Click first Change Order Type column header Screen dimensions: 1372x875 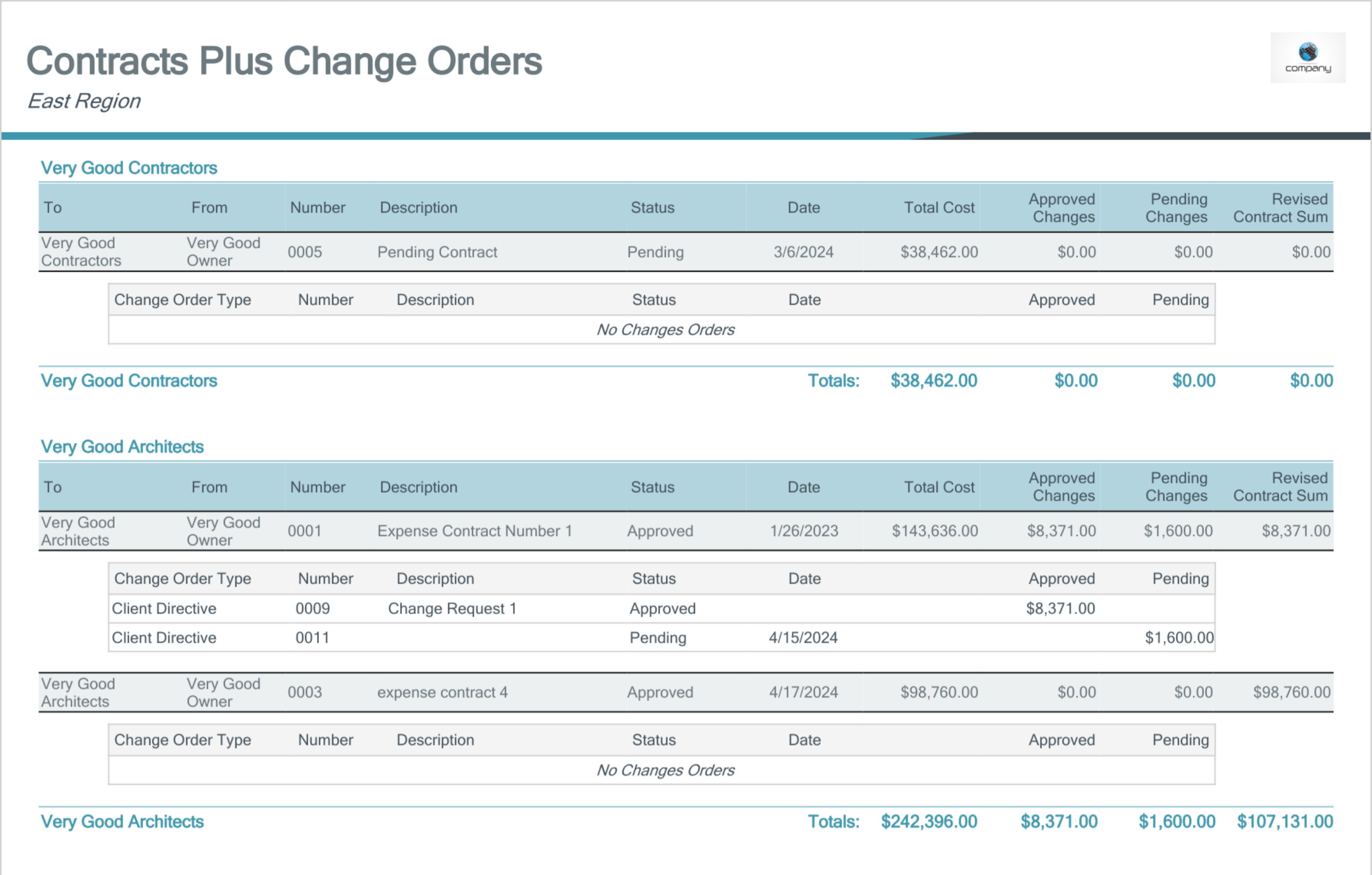[x=182, y=300]
